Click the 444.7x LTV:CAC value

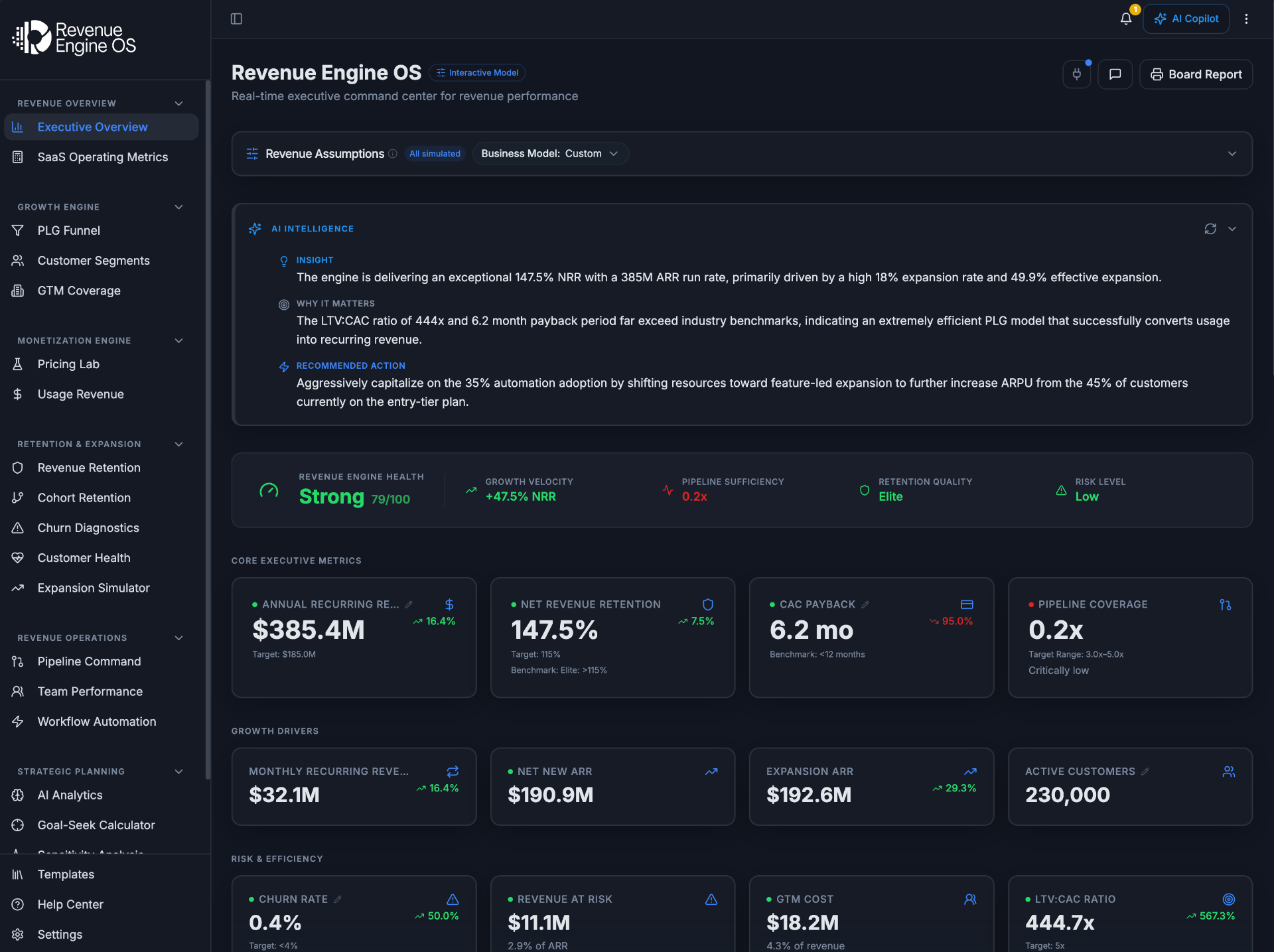(x=1060, y=923)
